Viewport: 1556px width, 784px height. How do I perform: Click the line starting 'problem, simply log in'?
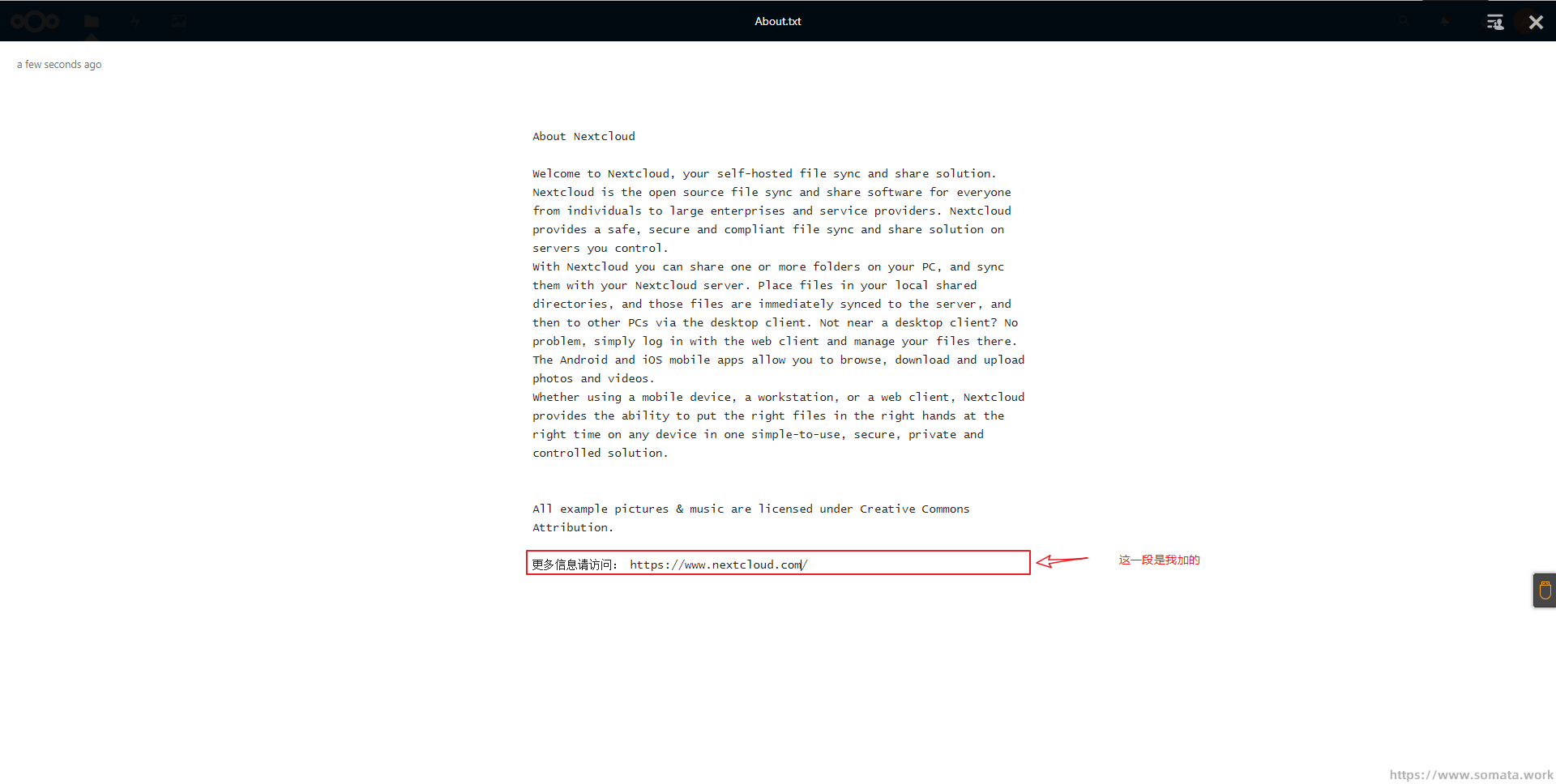tap(775, 341)
